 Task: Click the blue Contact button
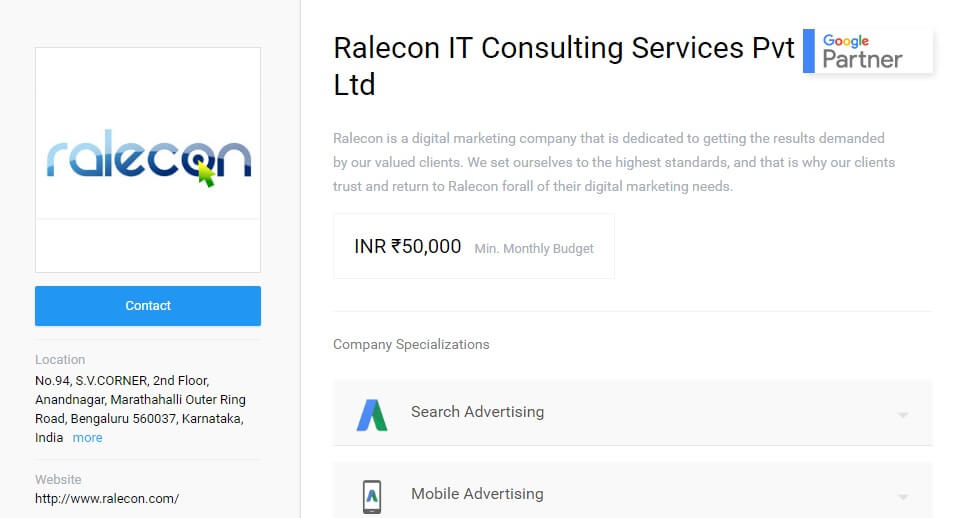click(x=148, y=305)
